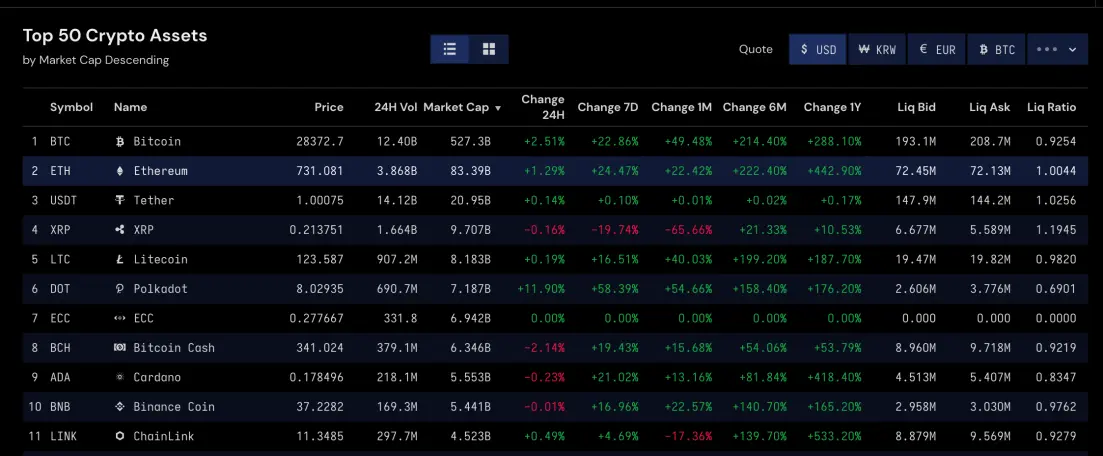Image resolution: width=1103 pixels, height=456 pixels.
Task: Sort by the Change 7D column
Action: (608, 107)
